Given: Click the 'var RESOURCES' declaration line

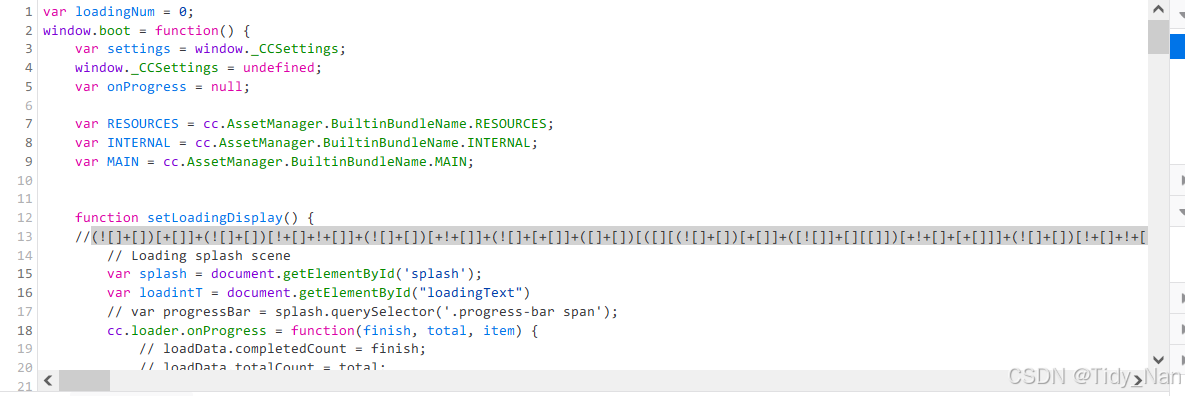Looking at the screenshot, I should pos(314,124).
